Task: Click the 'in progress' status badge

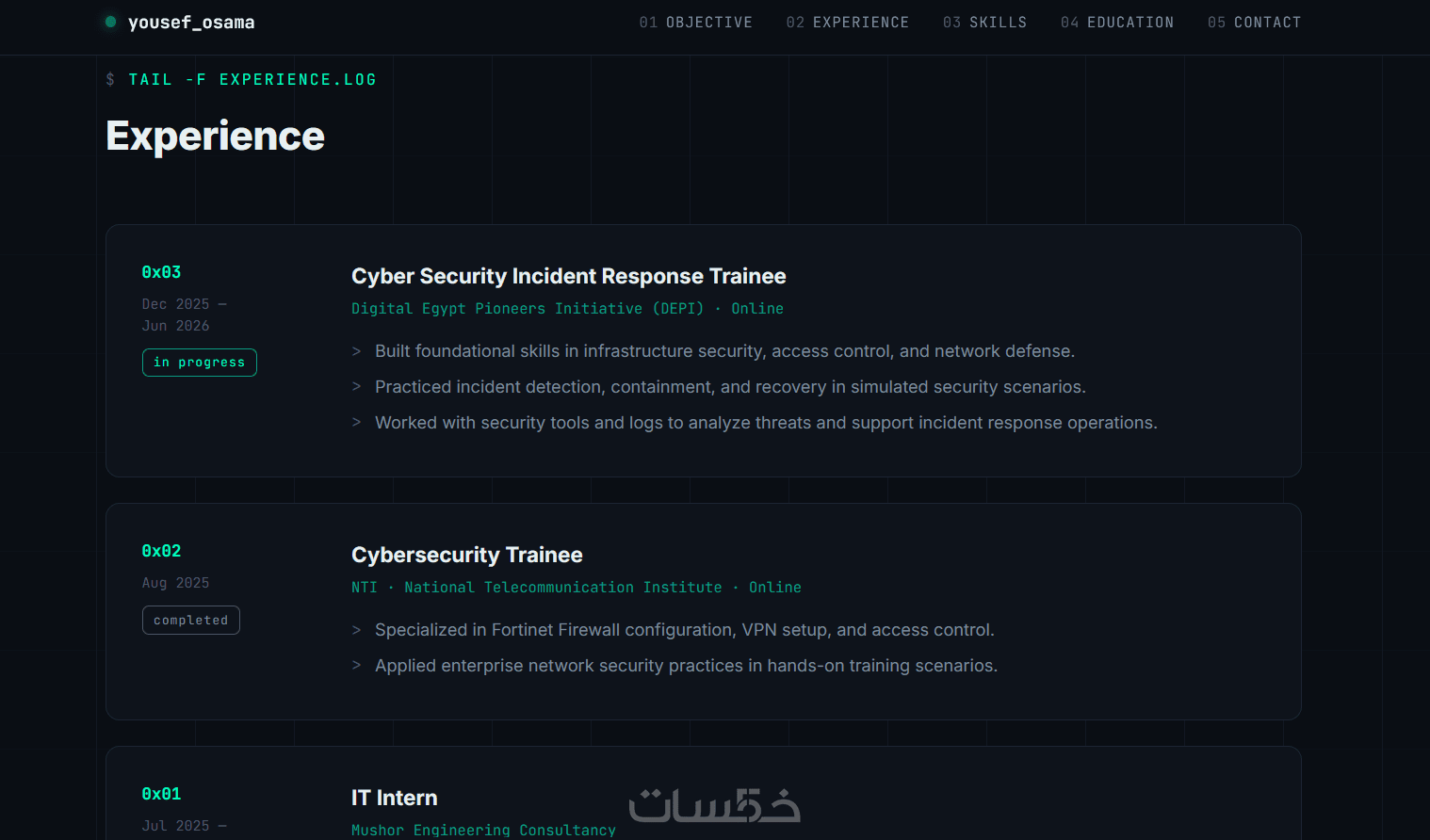Action: (x=200, y=363)
